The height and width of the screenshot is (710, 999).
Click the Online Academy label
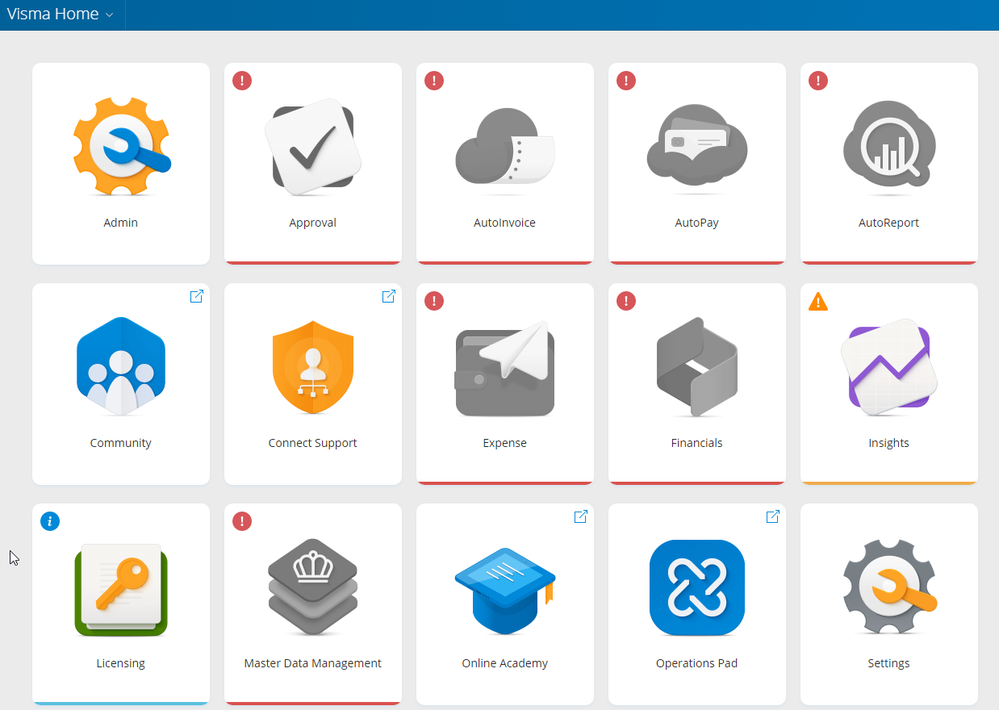click(x=505, y=663)
